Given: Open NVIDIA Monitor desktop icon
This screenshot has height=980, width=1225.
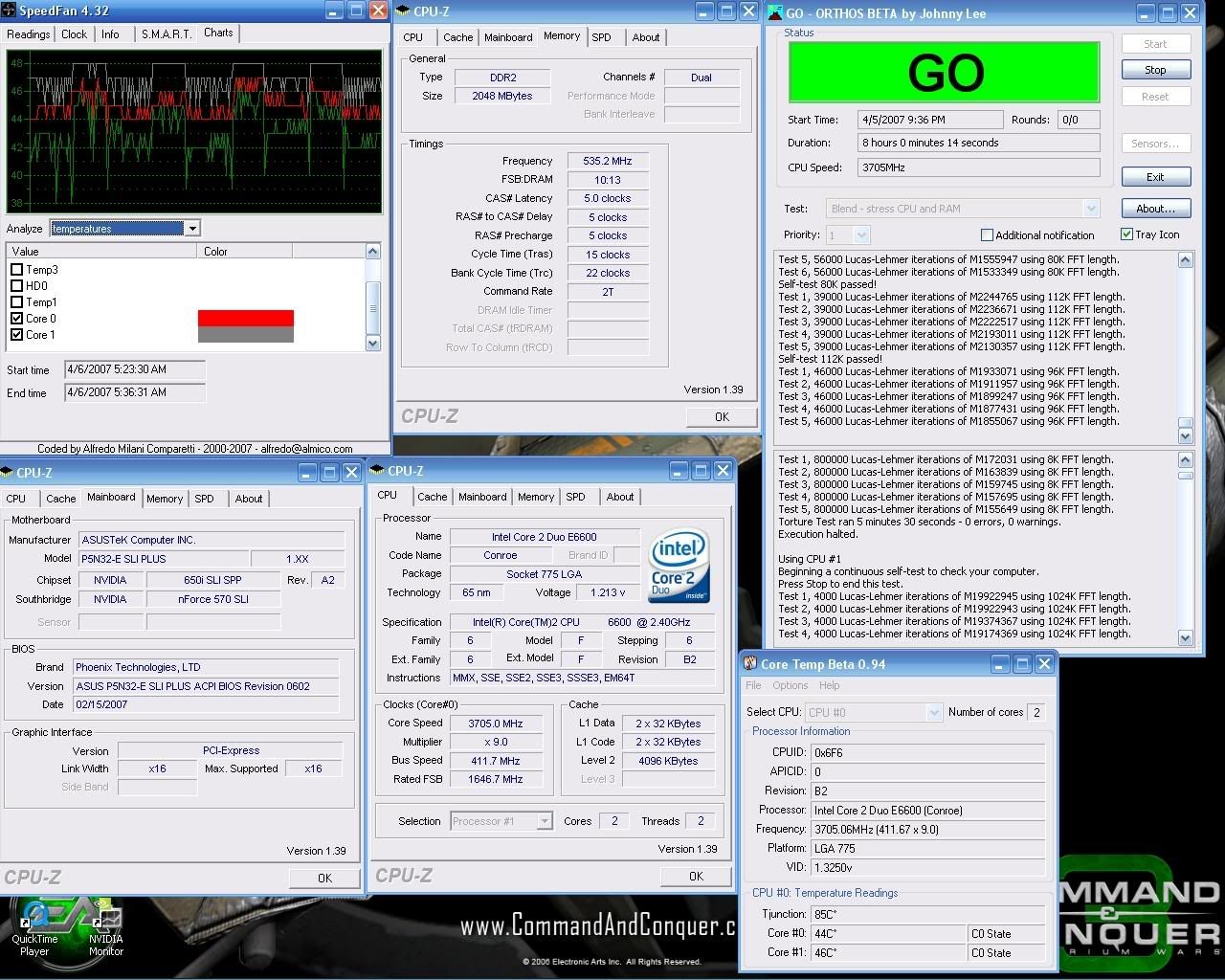Looking at the screenshot, I should tap(105, 921).
